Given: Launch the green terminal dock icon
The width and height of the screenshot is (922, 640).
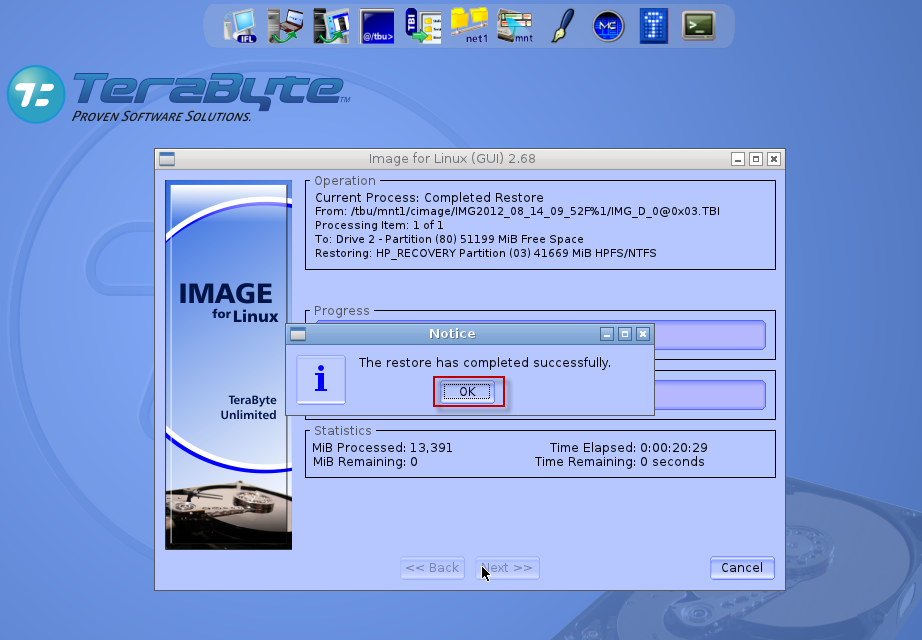Looking at the screenshot, I should pos(699,26).
